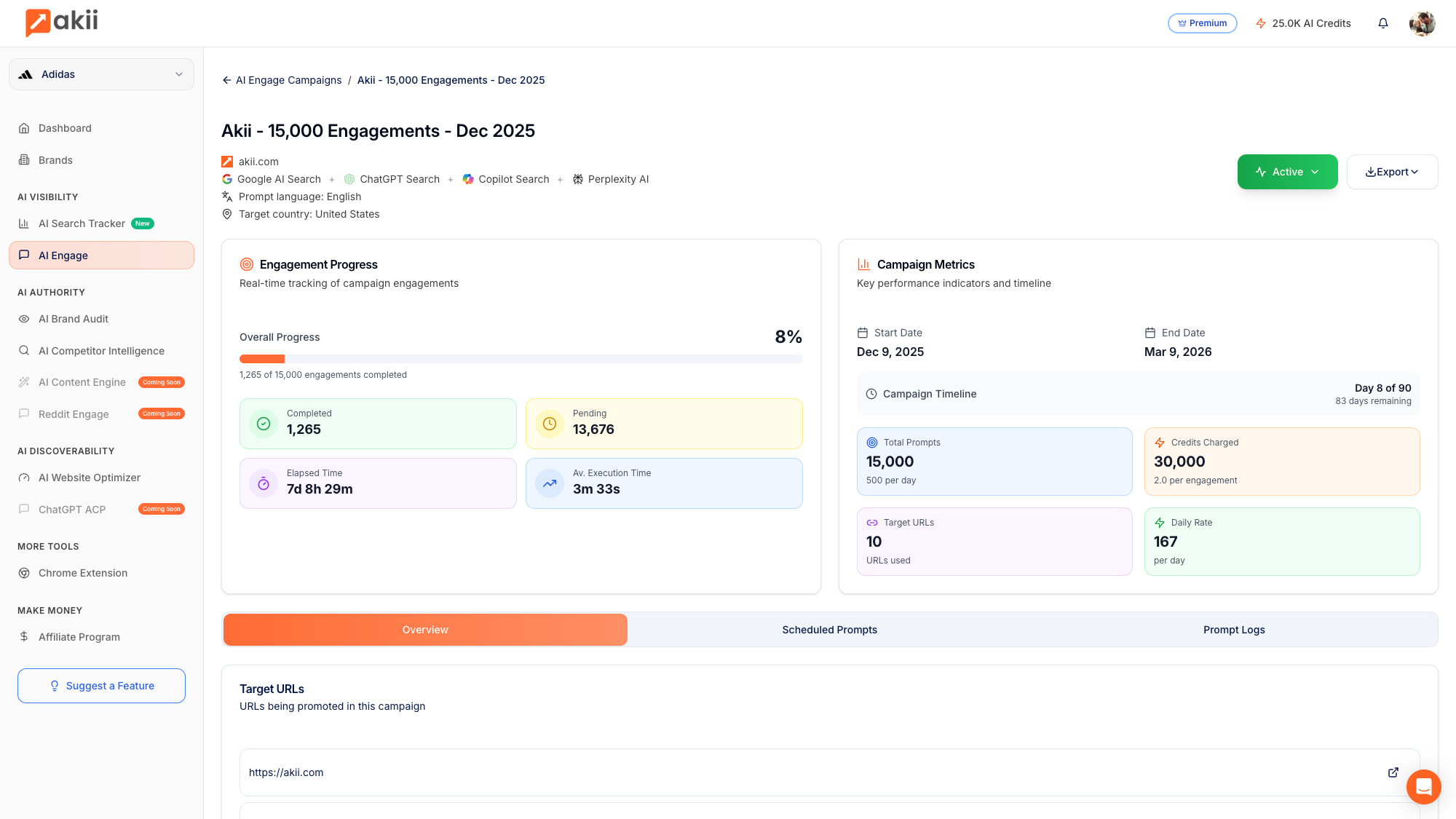Viewport: 1456px width, 819px height.
Task: Click the user profile avatar
Action: point(1422,23)
